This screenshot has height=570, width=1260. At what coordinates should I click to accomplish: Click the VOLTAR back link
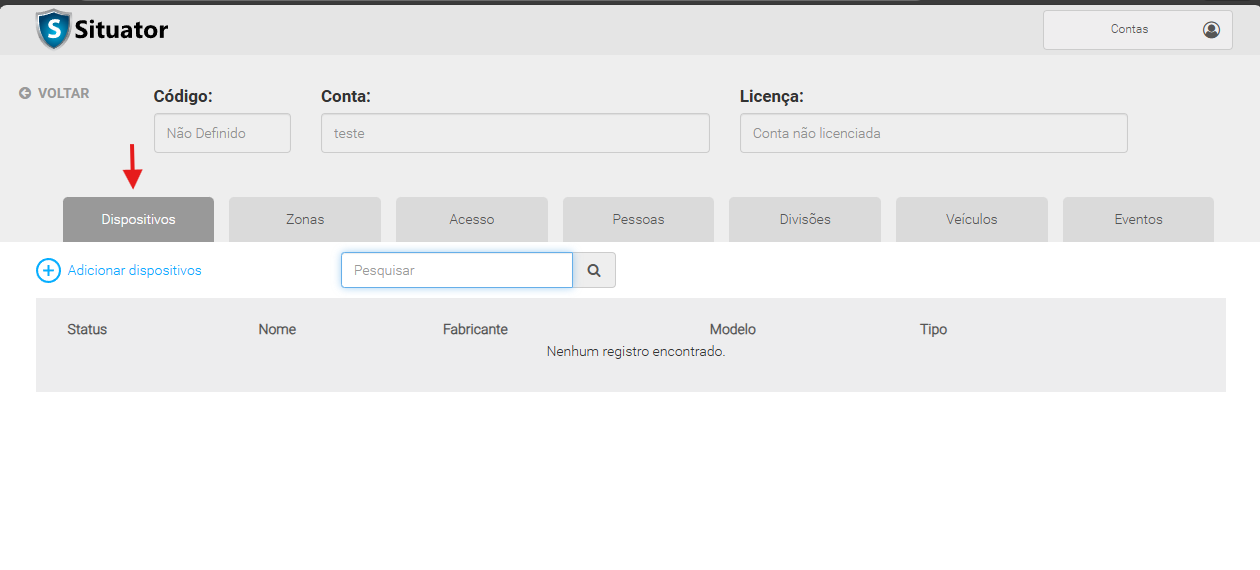(63, 93)
